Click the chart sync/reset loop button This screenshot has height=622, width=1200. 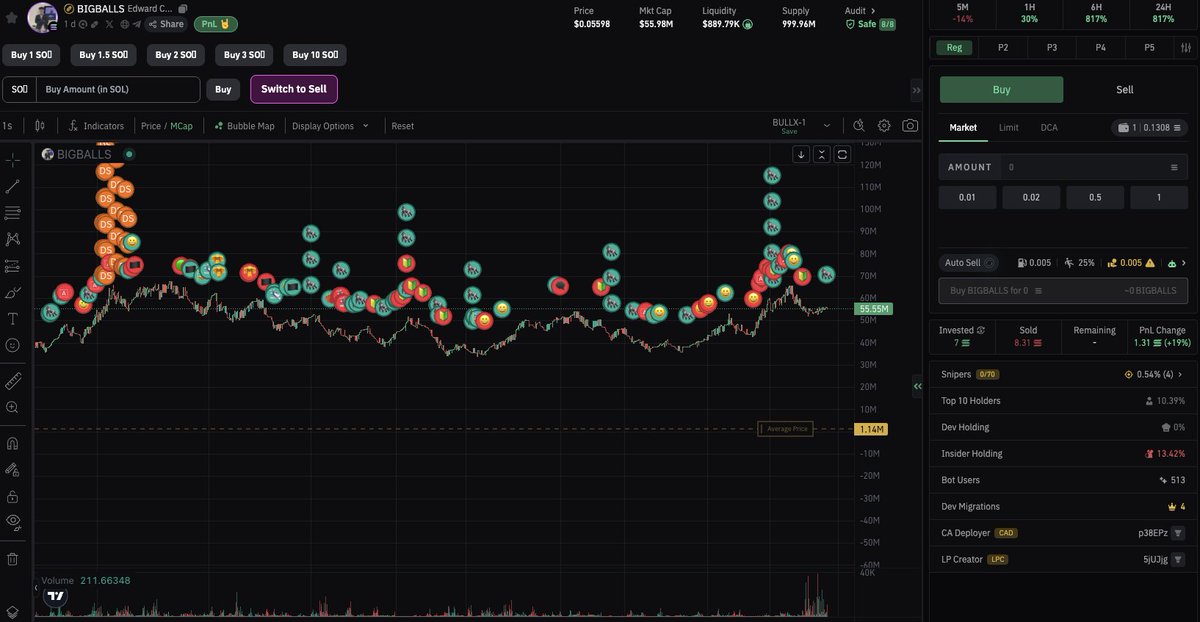(843, 154)
